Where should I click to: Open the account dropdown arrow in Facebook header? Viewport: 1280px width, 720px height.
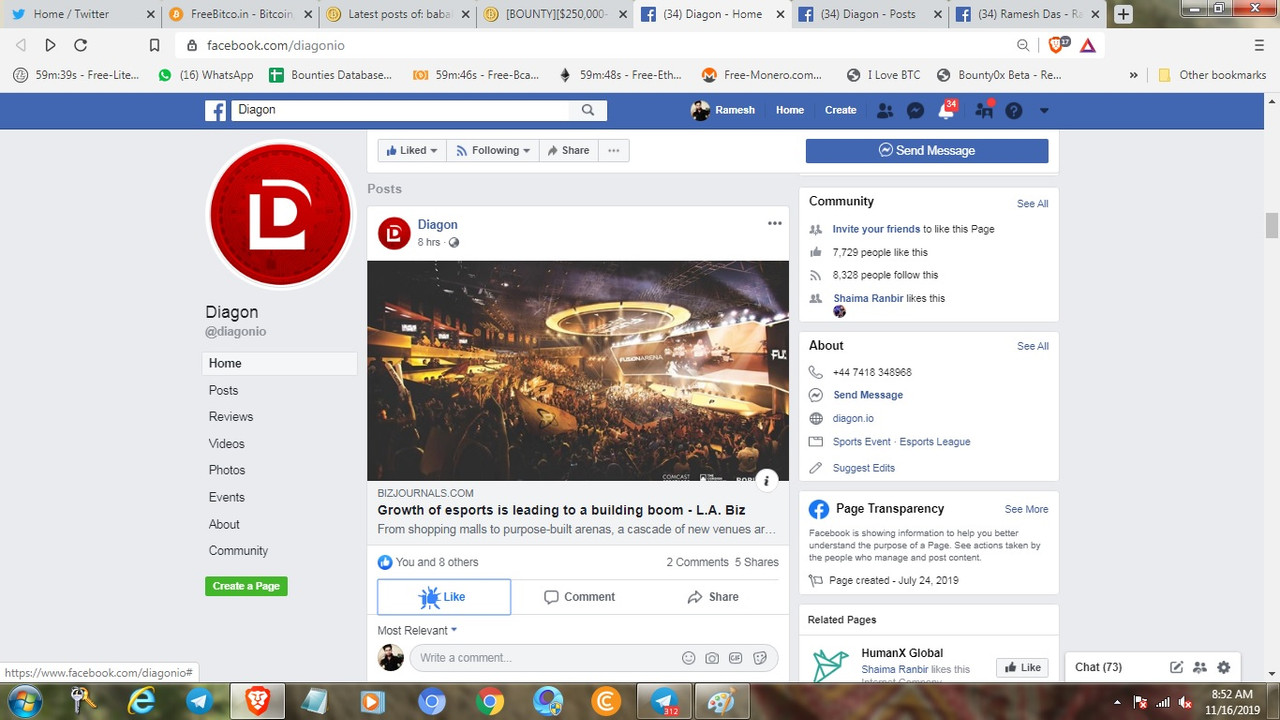pos(1044,110)
